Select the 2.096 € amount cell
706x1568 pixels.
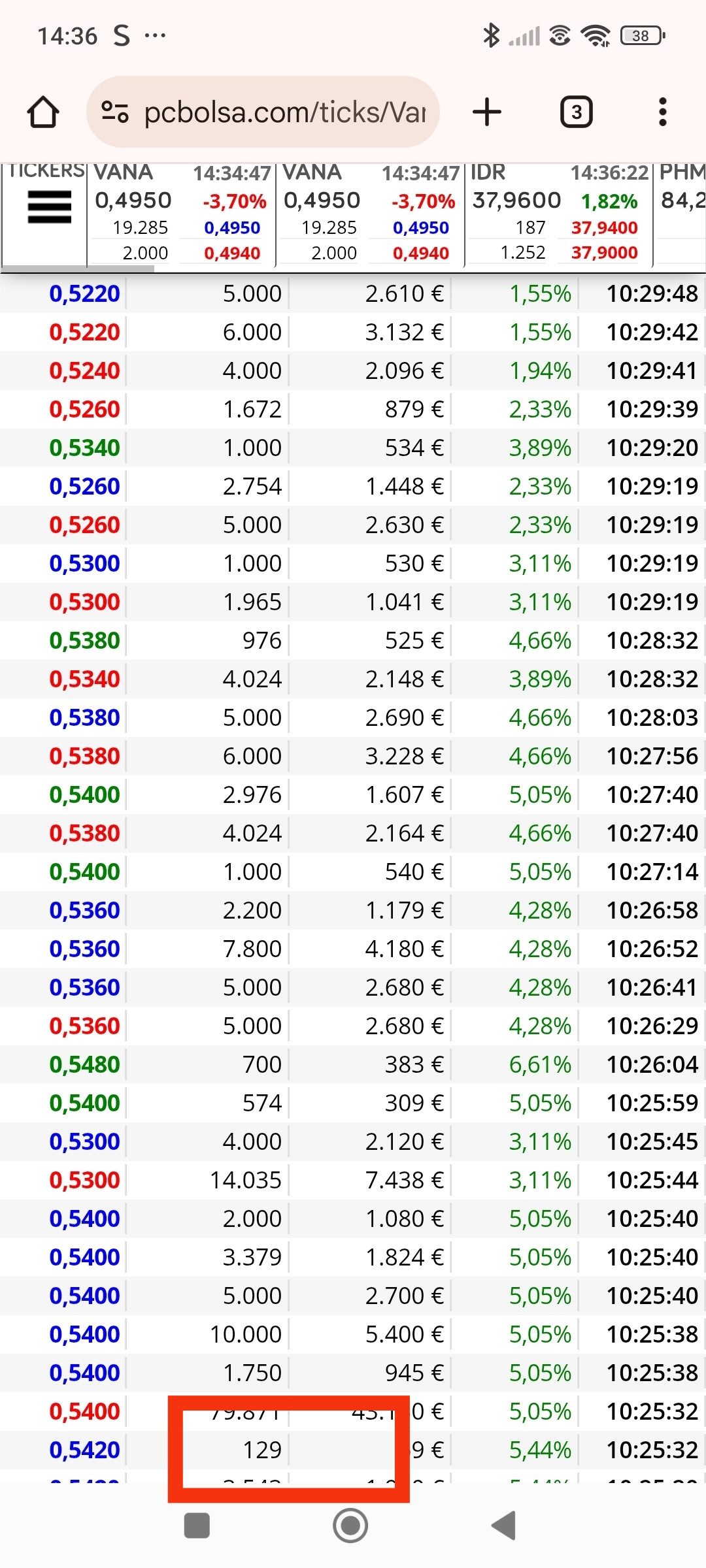(x=404, y=371)
